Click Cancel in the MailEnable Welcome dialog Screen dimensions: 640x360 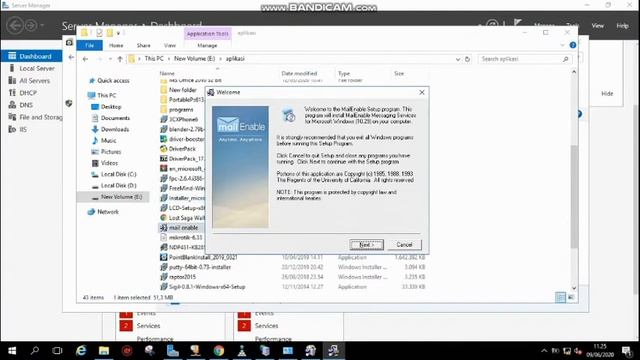404,244
